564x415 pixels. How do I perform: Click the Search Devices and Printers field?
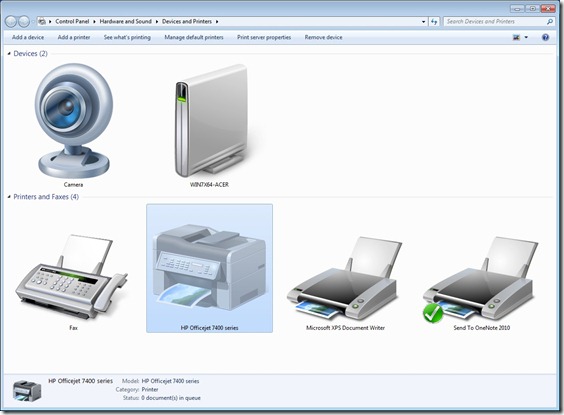point(498,22)
